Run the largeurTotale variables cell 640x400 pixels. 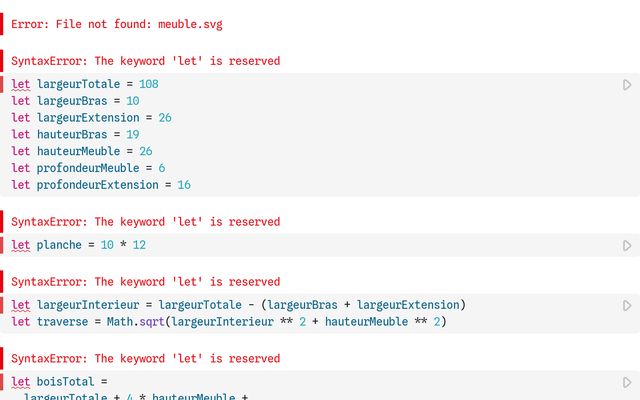pyautogui.click(x=627, y=85)
